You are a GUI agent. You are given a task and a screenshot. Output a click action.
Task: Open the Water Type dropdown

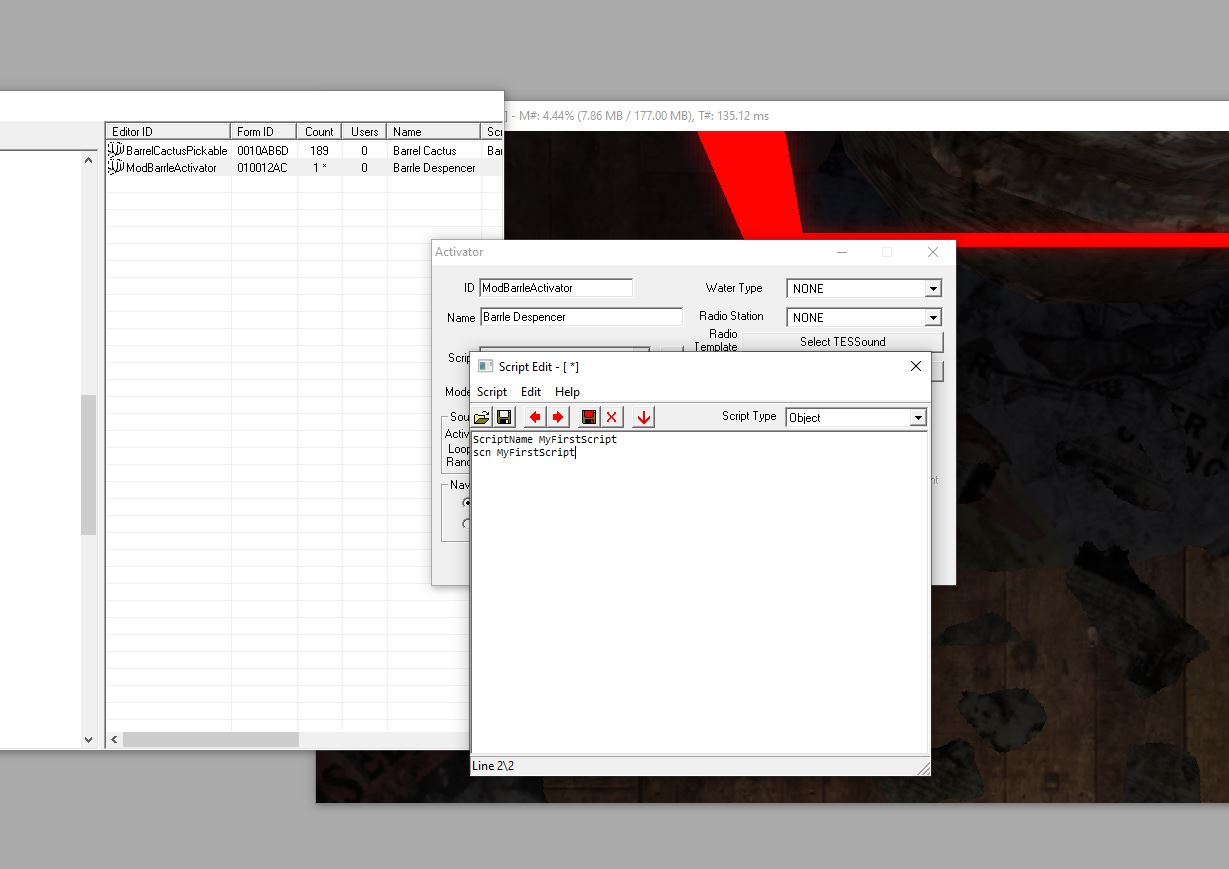point(932,289)
